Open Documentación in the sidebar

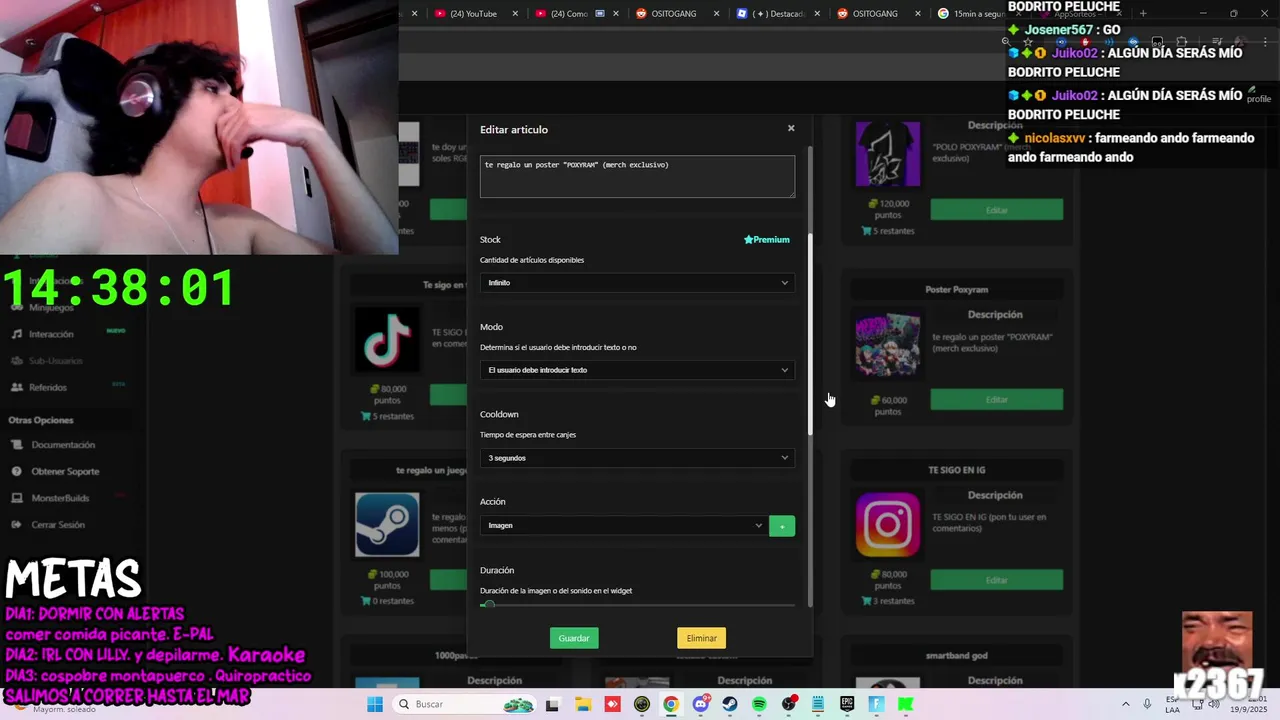(x=63, y=445)
